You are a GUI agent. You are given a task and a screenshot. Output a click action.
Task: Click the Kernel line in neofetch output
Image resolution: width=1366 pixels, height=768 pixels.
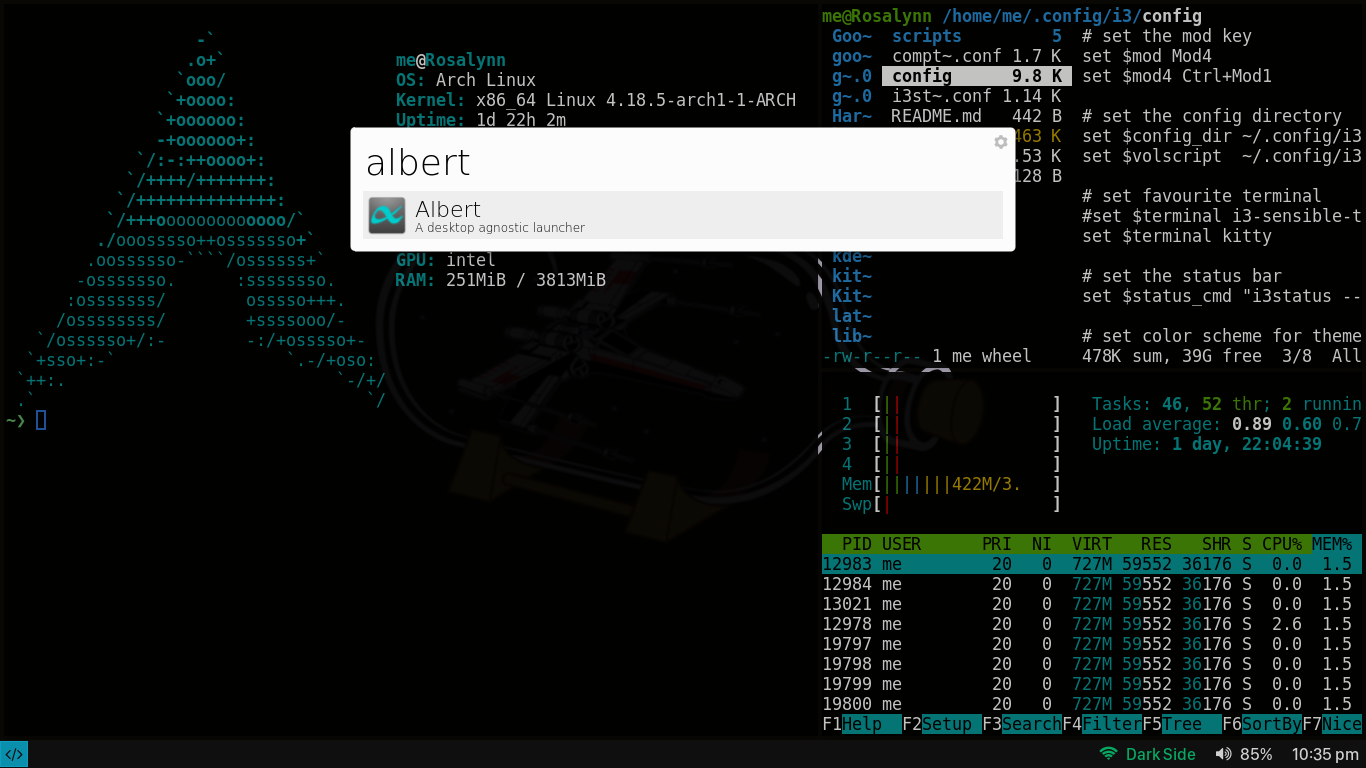596,100
